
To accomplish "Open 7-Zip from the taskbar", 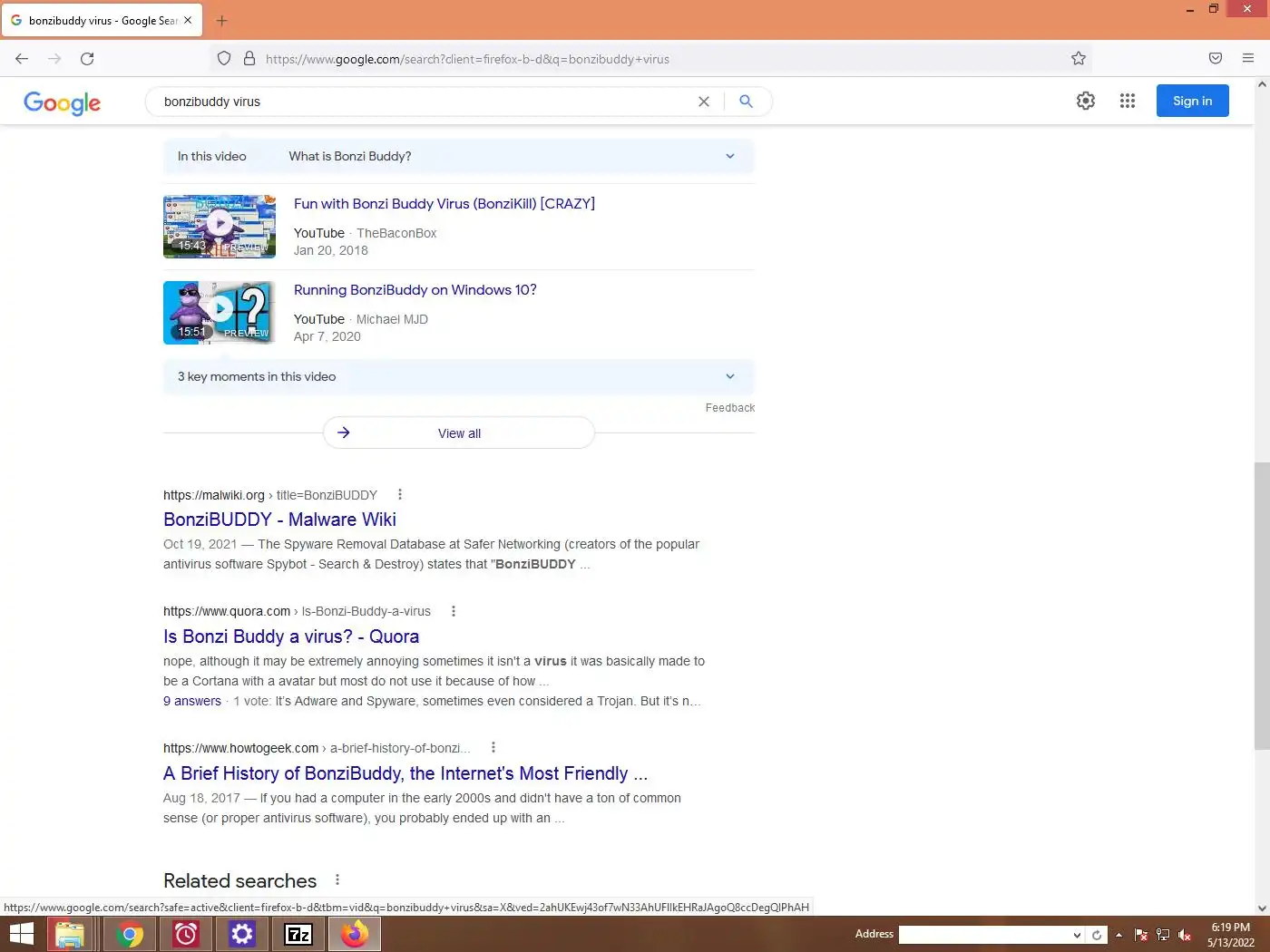I will click(x=298, y=934).
